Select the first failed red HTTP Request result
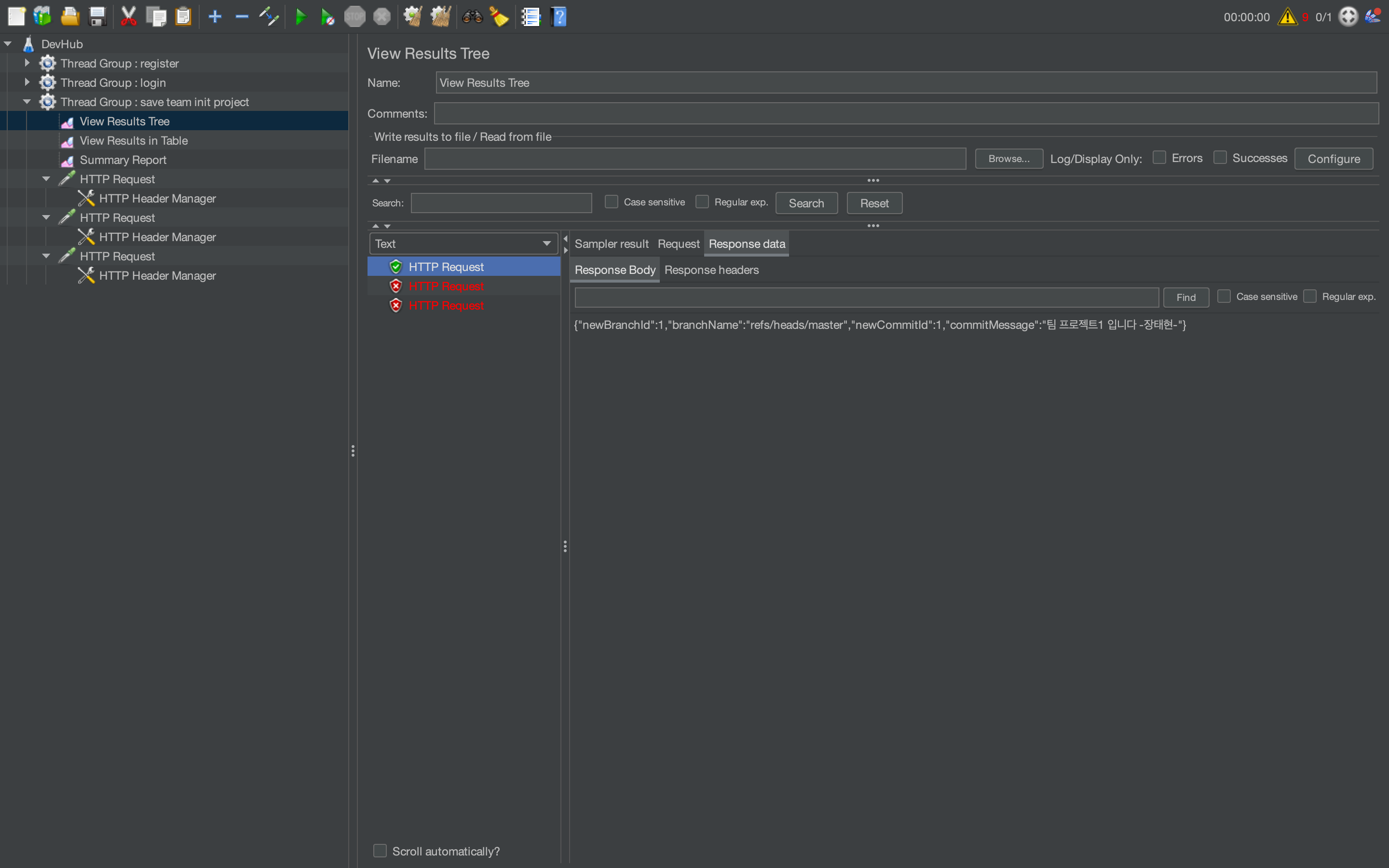Image resolution: width=1389 pixels, height=868 pixels. point(446,286)
